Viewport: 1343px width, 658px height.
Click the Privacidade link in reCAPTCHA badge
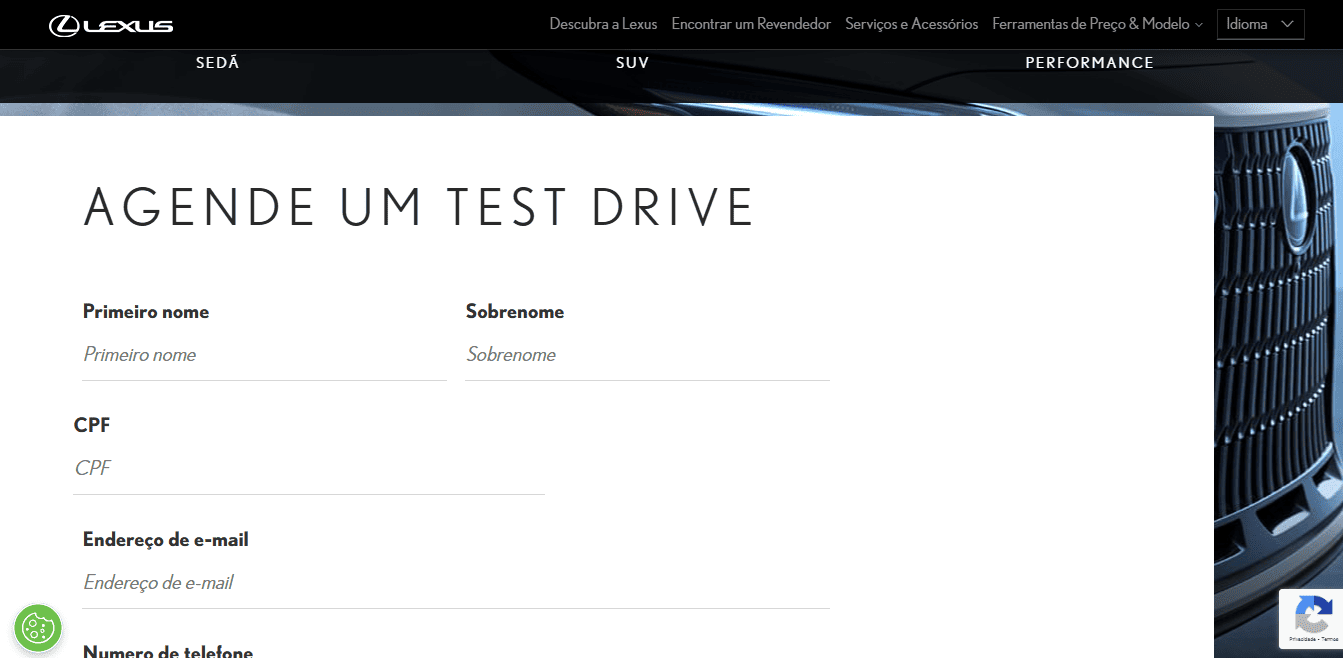[x=1301, y=638]
